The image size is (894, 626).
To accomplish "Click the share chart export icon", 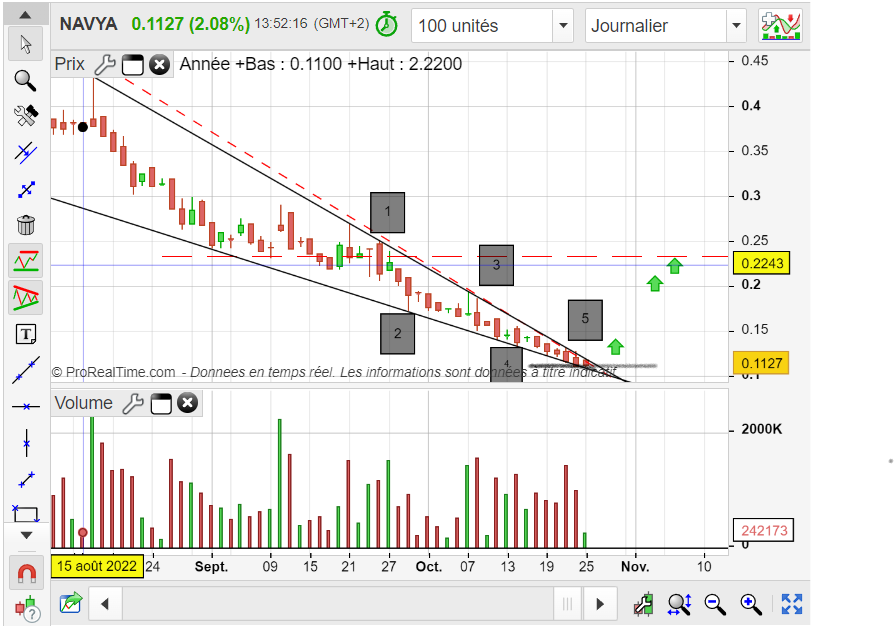I will [x=71, y=603].
